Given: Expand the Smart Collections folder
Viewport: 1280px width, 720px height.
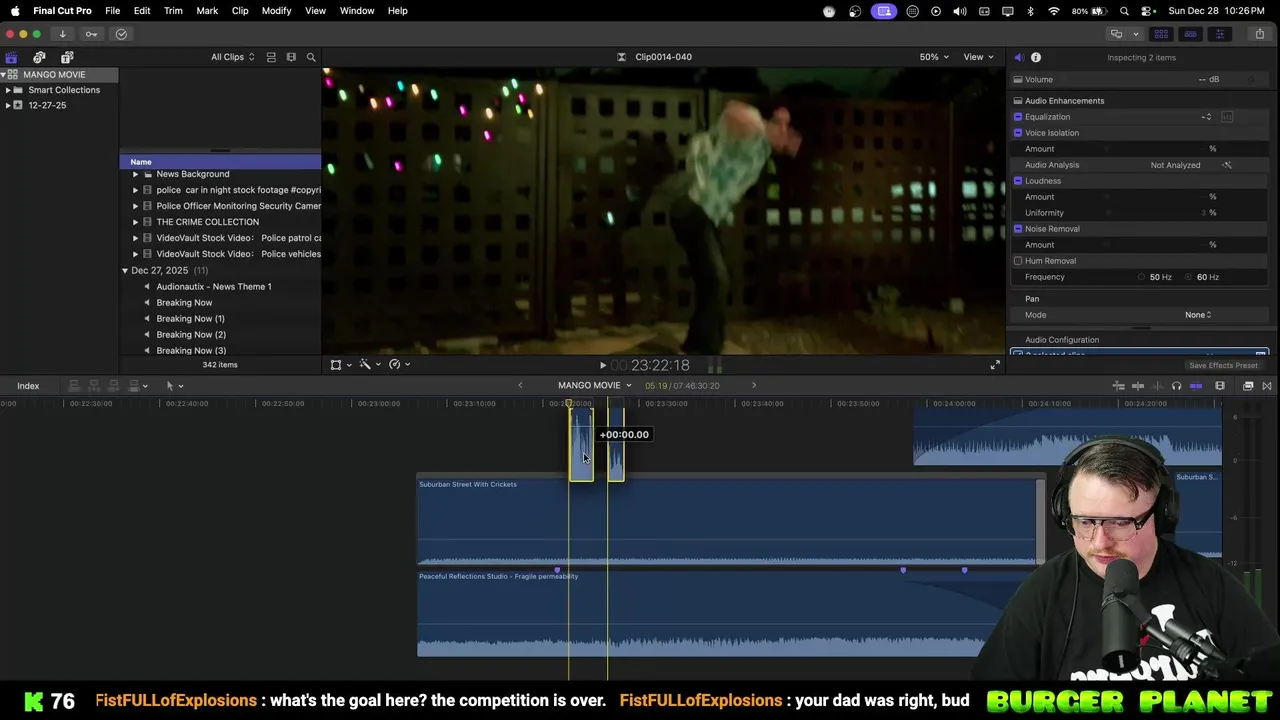Looking at the screenshot, I should [x=8, y=90].
